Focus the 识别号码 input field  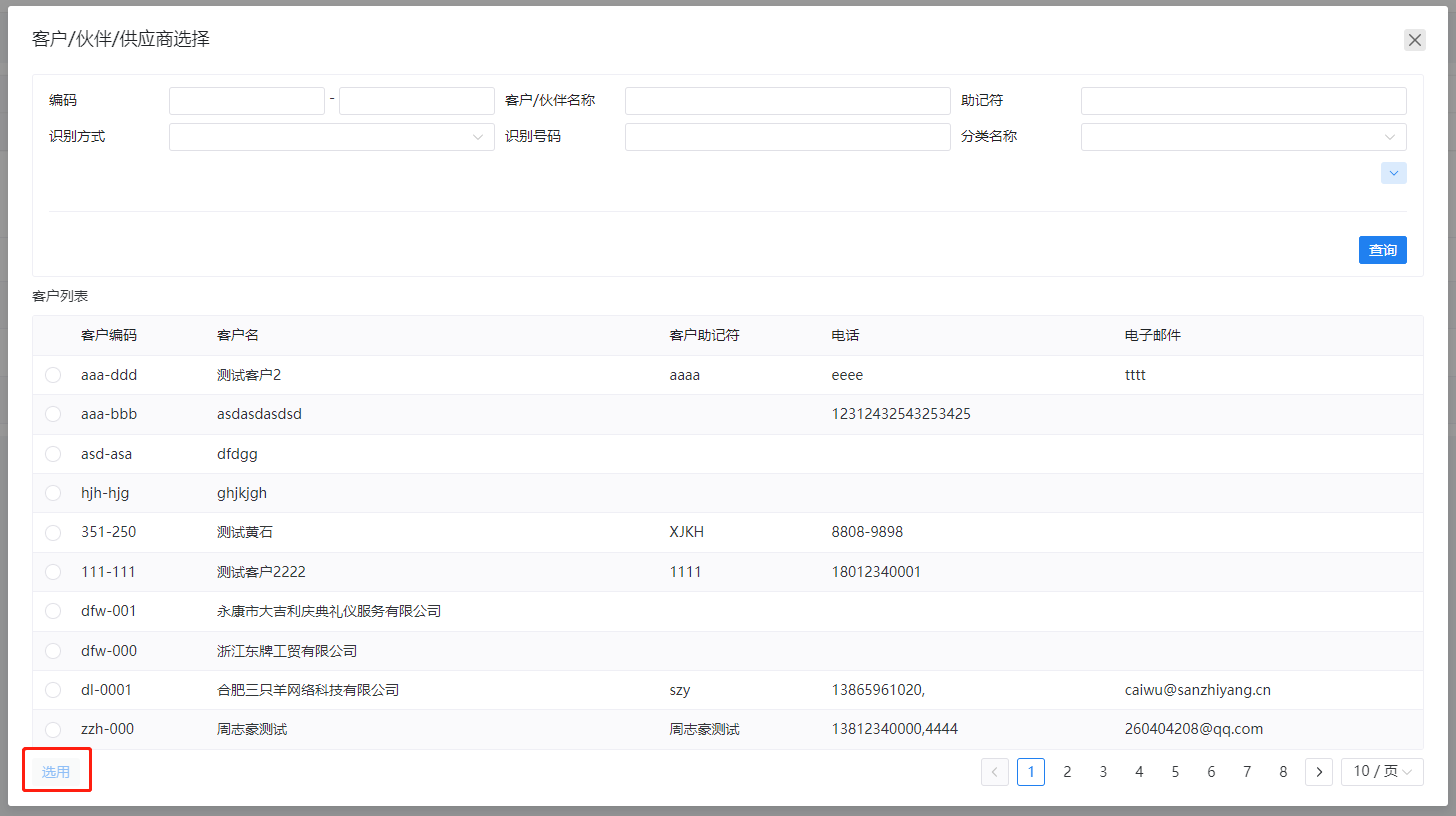click(x=788, y=137)
